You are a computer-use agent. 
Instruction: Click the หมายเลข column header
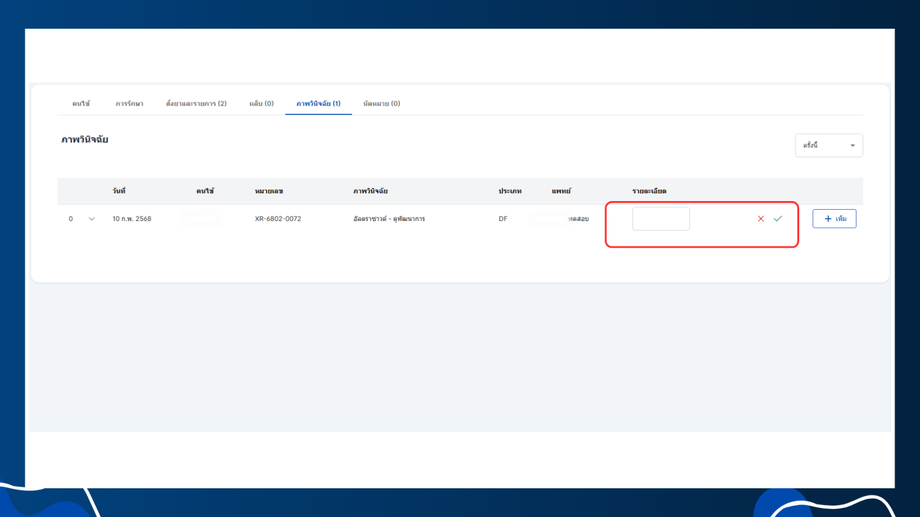point(269,191)
